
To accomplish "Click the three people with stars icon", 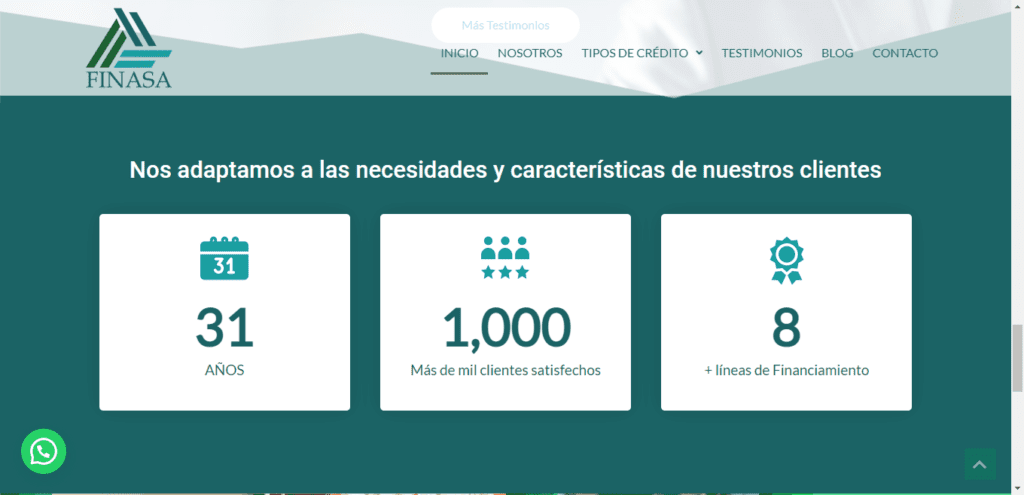I will 505,258.
